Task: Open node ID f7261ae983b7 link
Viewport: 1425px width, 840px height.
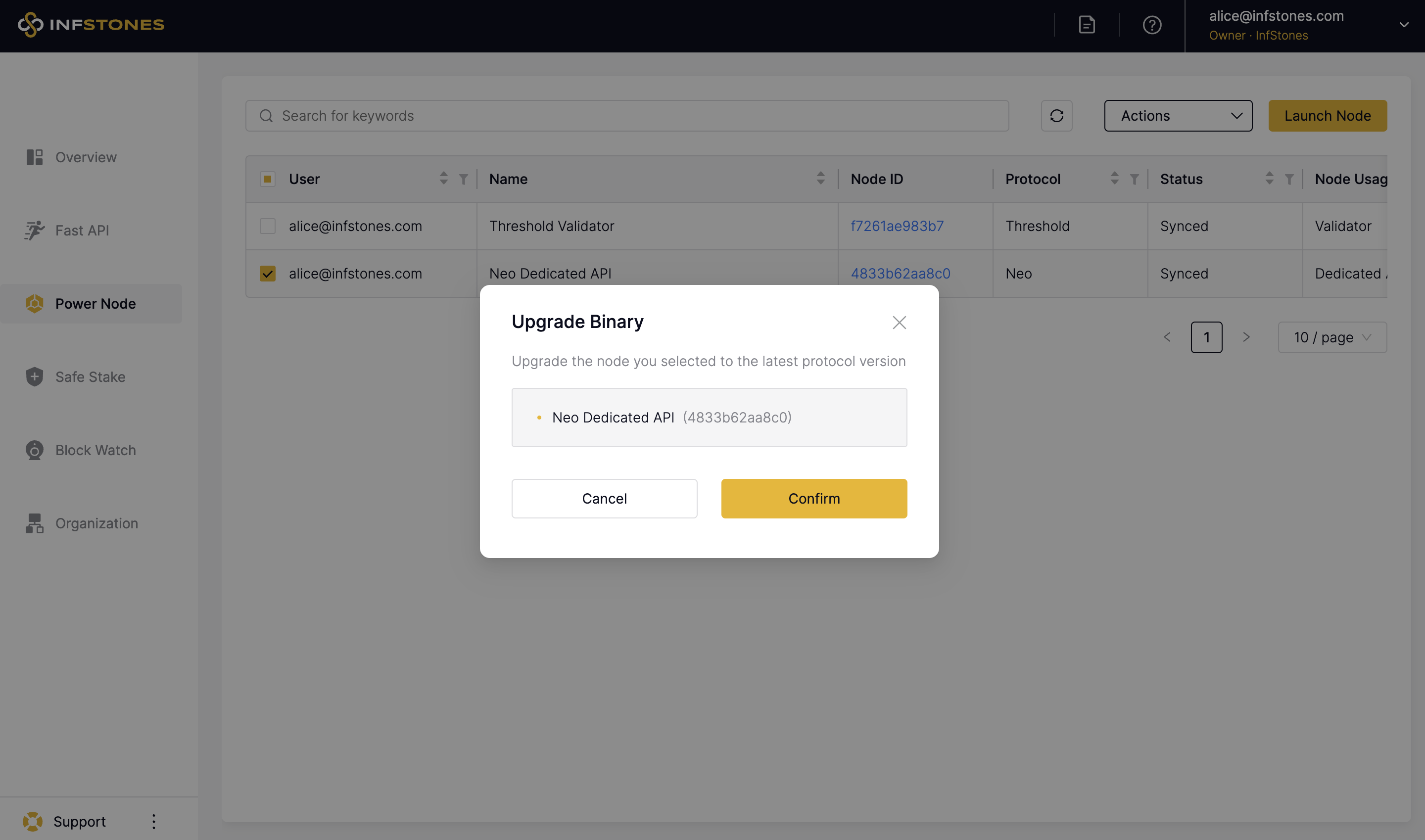Action: [x=897, y=226]
